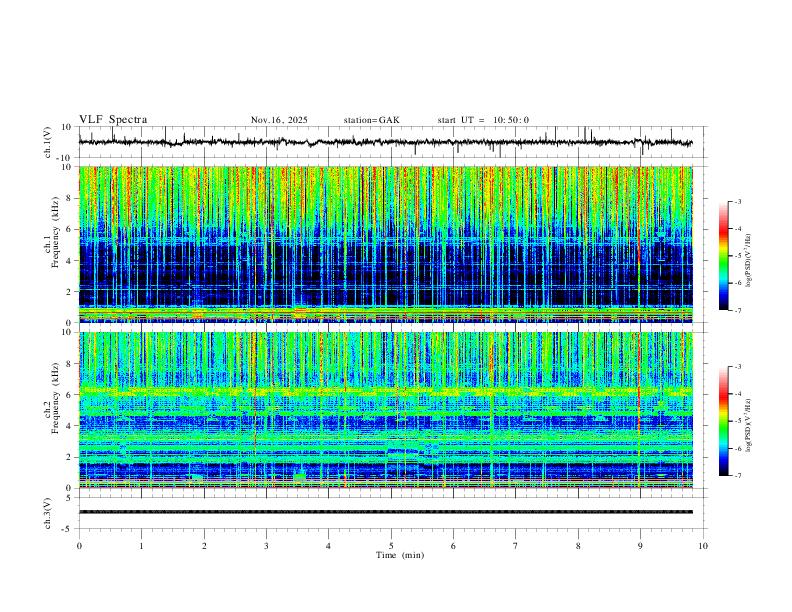The image size is (792, 612).
Task: Click the yellow-green band near 6 kHz in ch.2 spectrogram
Action: (385, 390)
